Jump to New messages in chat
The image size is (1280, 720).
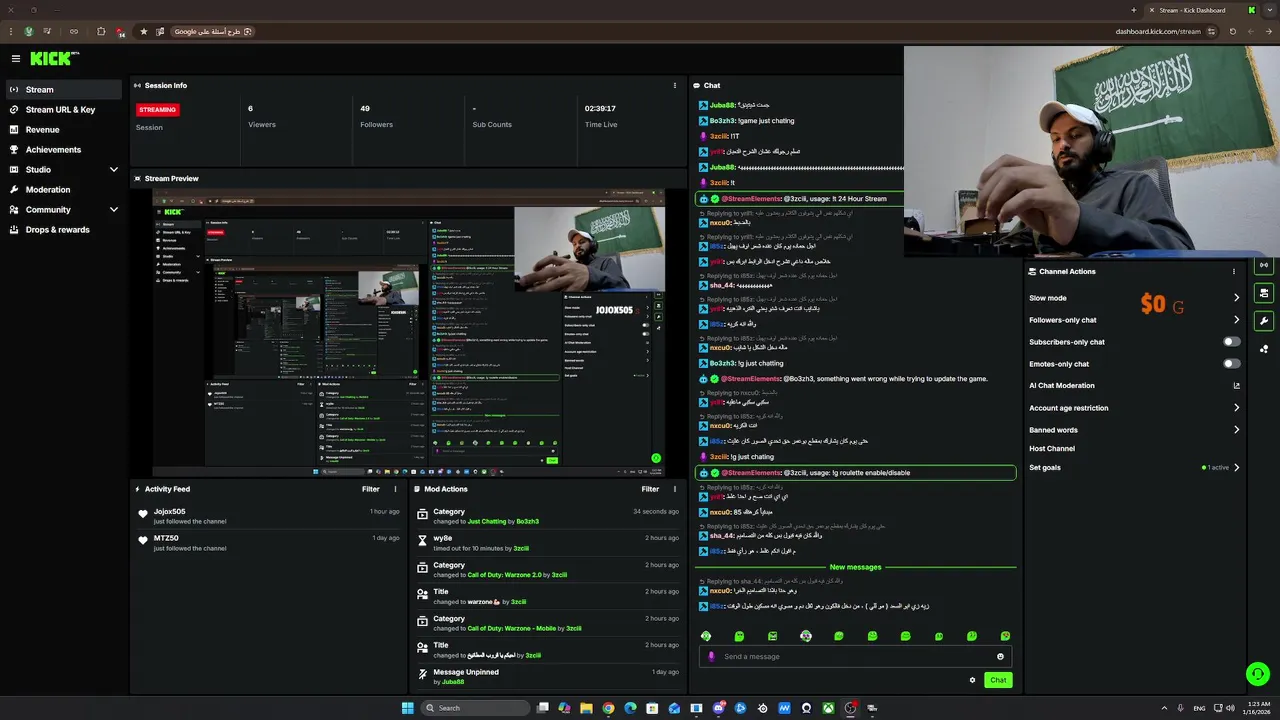(x=856, y=567)
